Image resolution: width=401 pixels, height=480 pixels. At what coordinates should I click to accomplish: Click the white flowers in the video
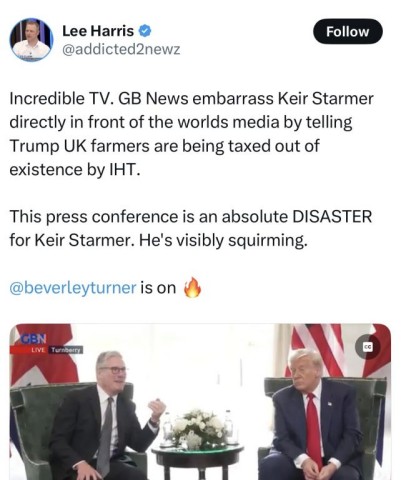(198, 429)
